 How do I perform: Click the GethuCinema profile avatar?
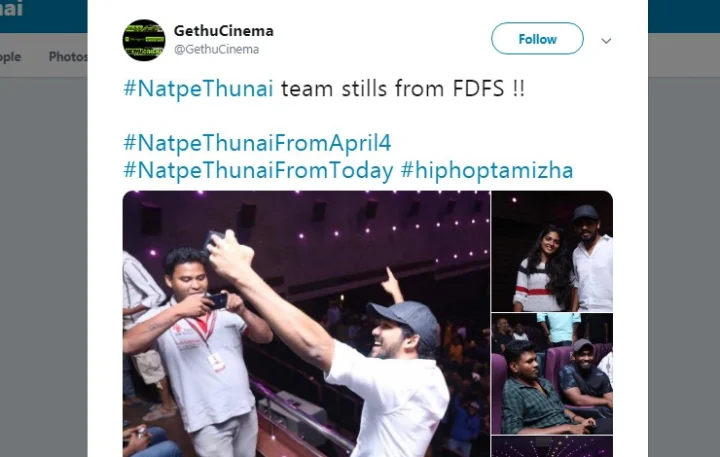[x=144, y=40]
